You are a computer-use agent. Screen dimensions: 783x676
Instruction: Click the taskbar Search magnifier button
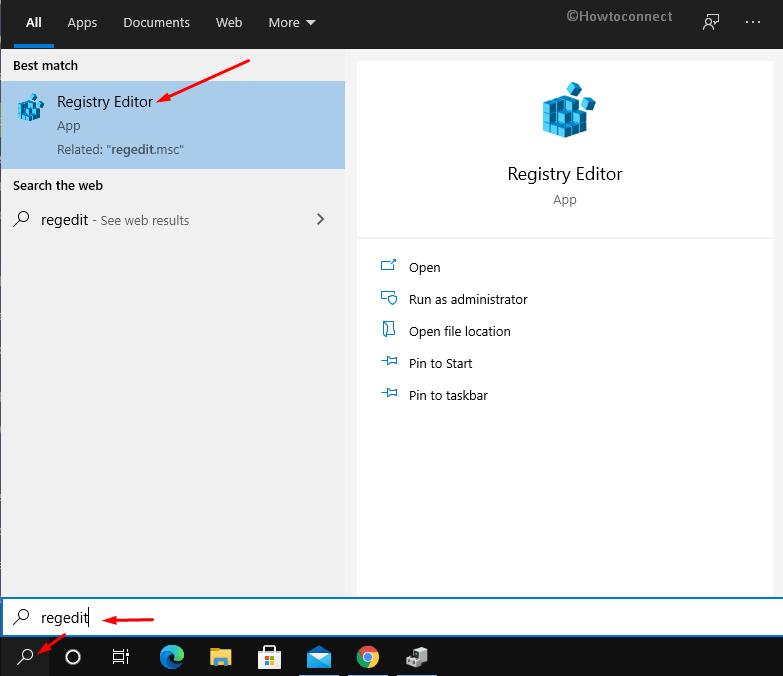(x=25, y=657)
